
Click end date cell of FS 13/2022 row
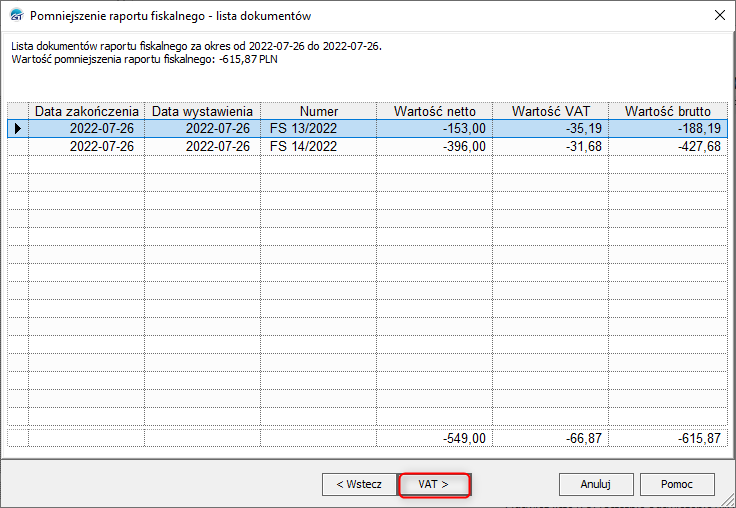click(x=87, y=128)
